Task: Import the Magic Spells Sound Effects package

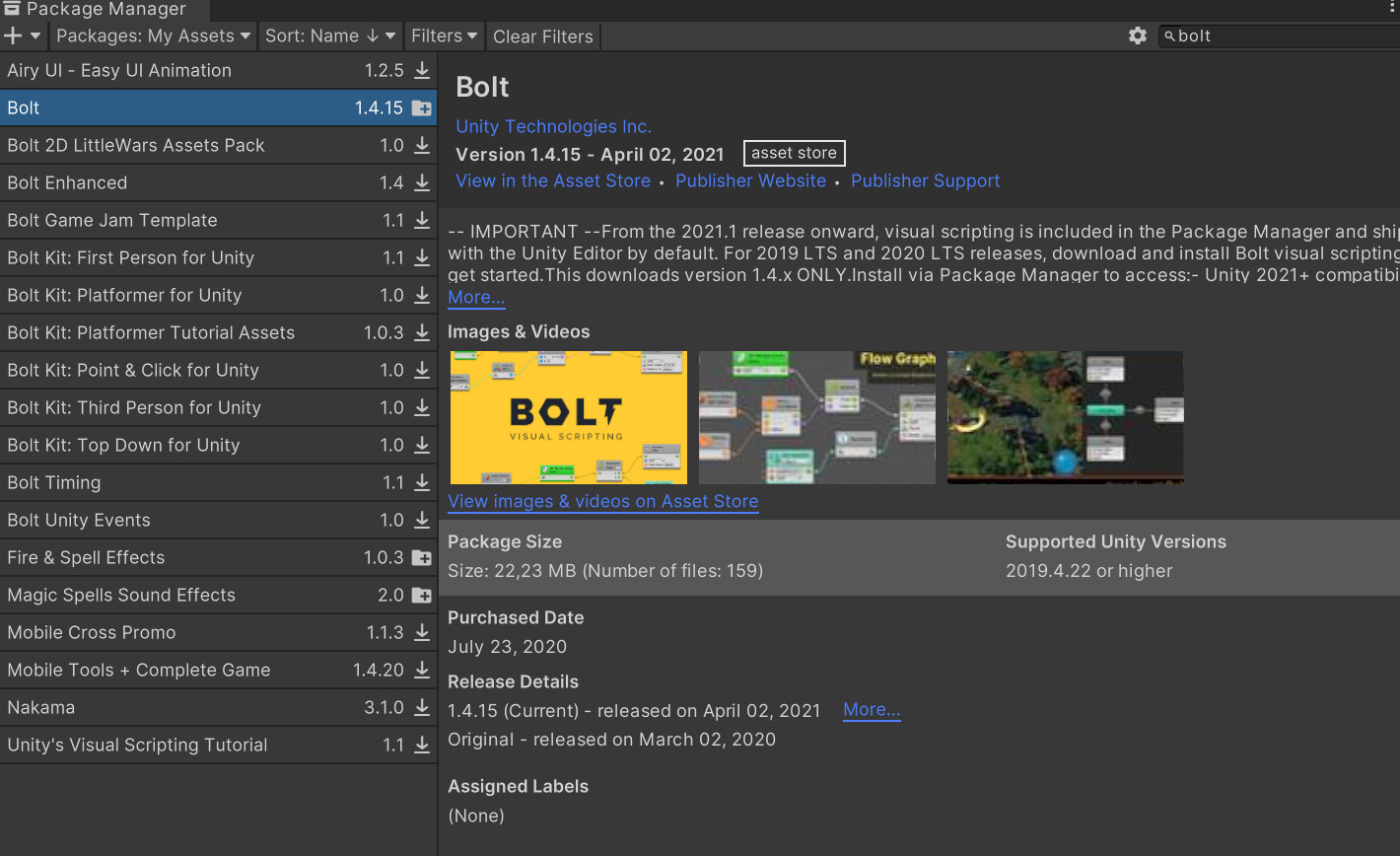Action: [422, 595]
